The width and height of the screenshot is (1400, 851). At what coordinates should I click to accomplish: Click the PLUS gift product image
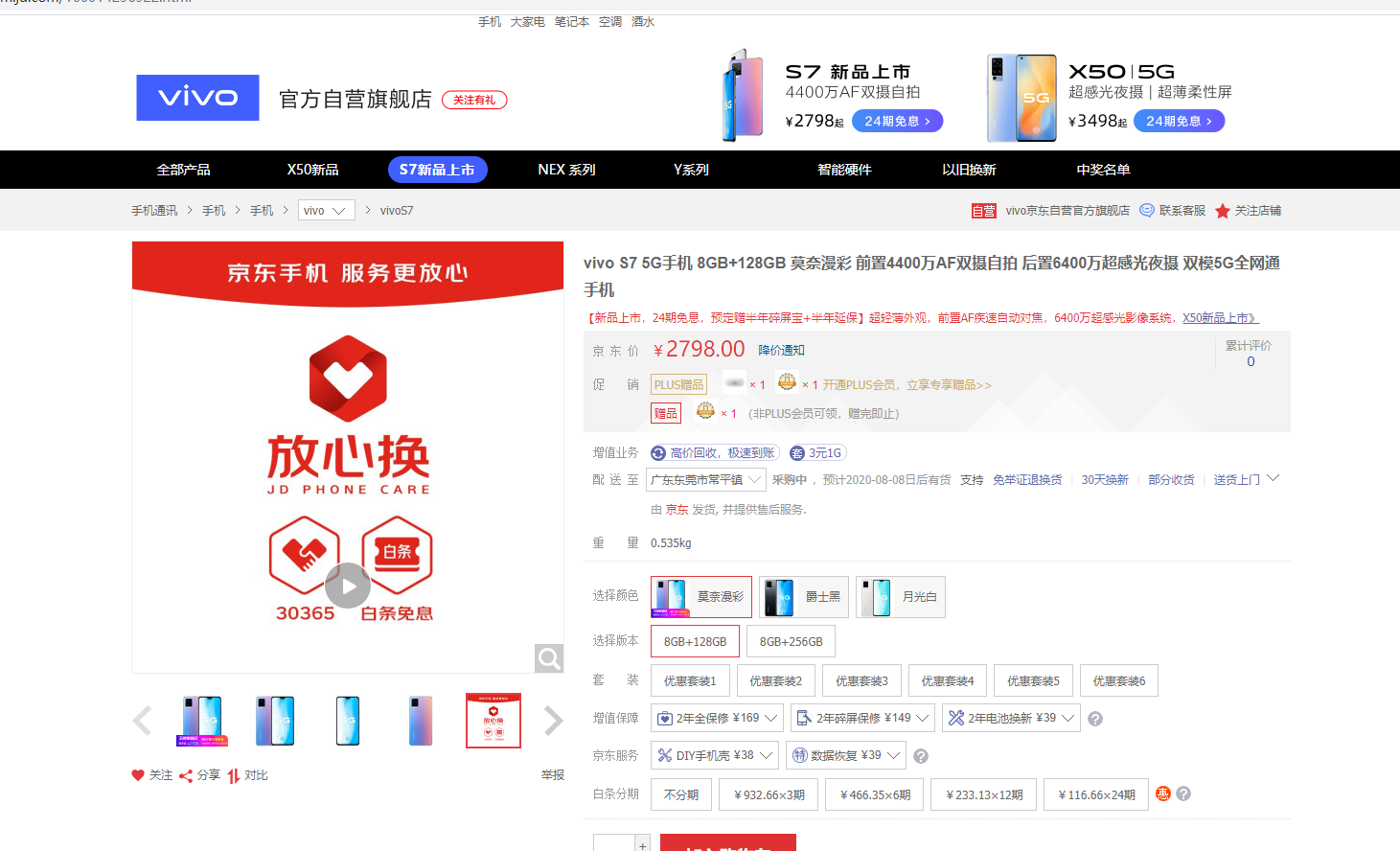click(x=734, y=382)
